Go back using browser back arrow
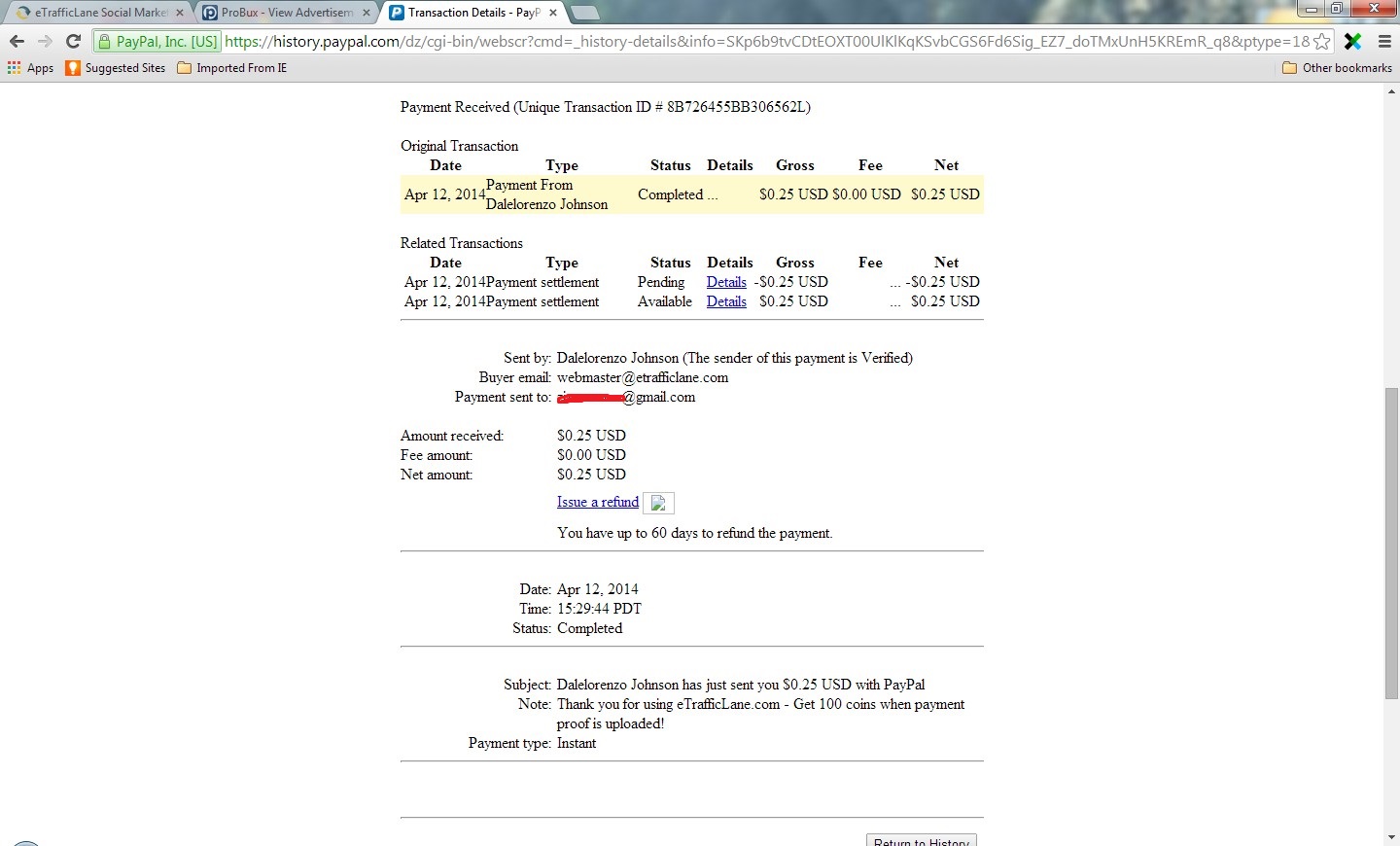Viewport: 1400px width, 846px height. pyautogui.click(x=17, y=42)
